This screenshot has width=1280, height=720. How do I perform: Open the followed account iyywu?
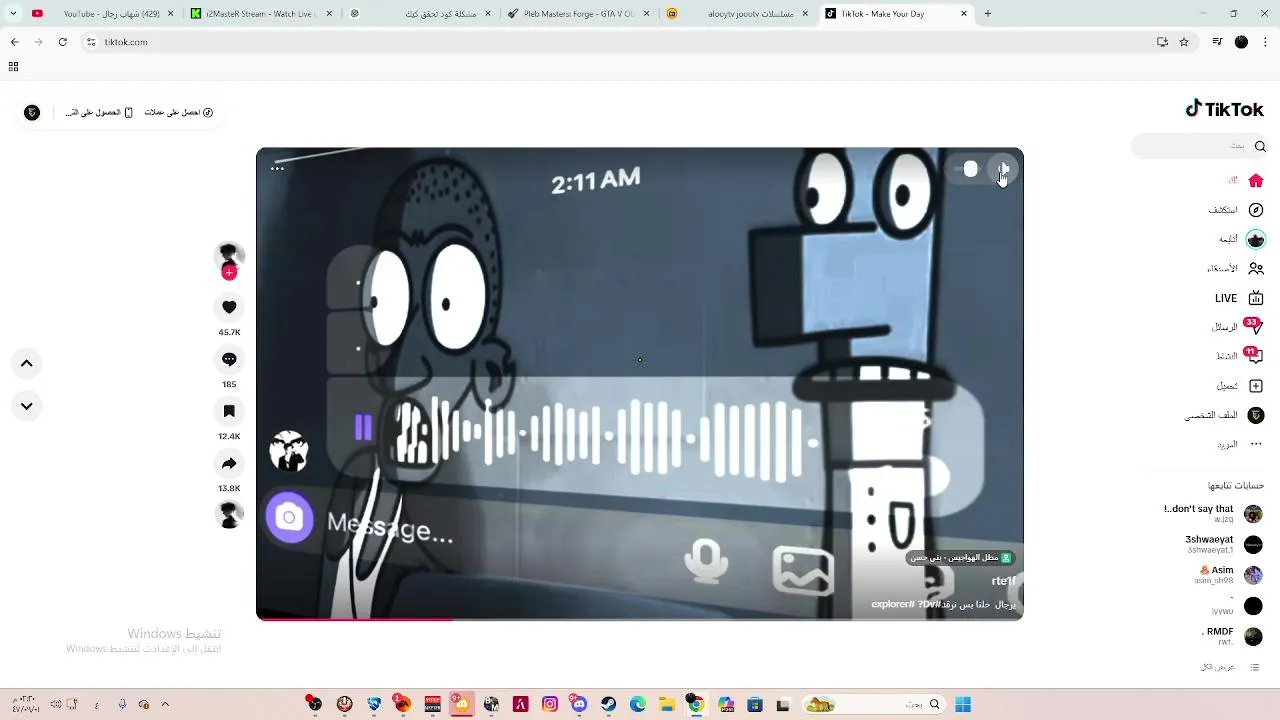click(1237, 606)
